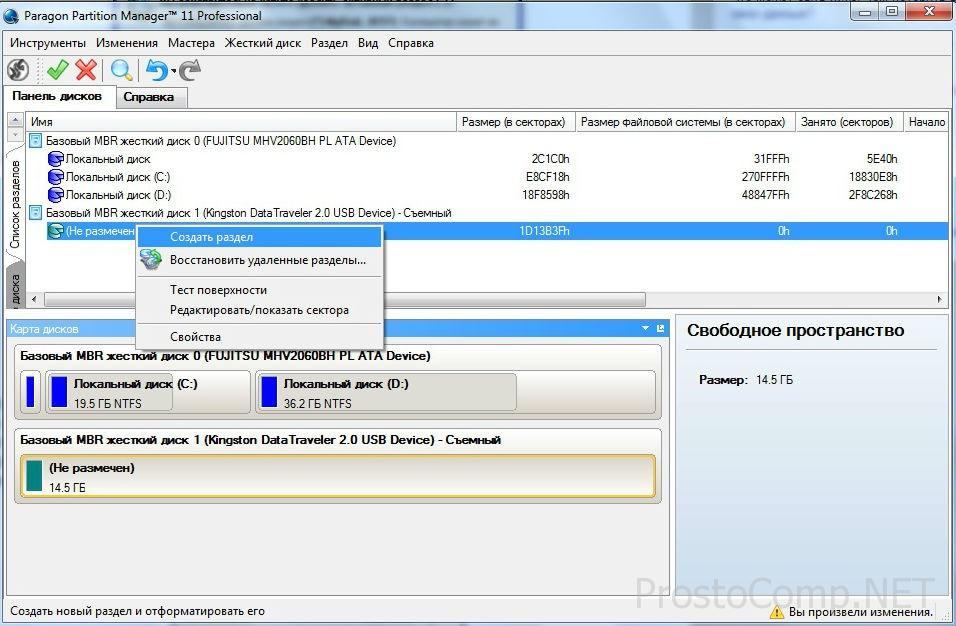The image size is (956, 626).
Task: Open the Справка menu in menu bar
Action: tap(411, 43)
